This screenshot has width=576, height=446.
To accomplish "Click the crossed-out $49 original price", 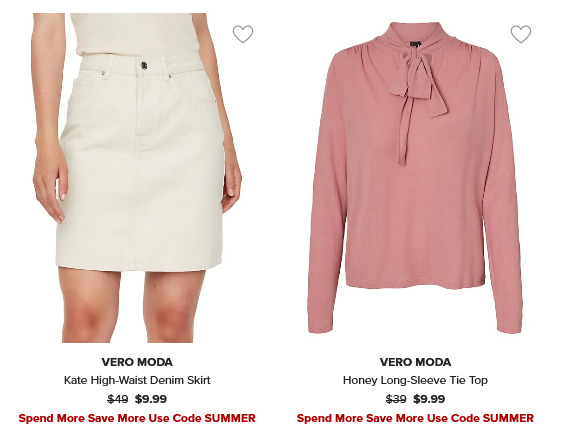I will [x=118, y=399].
